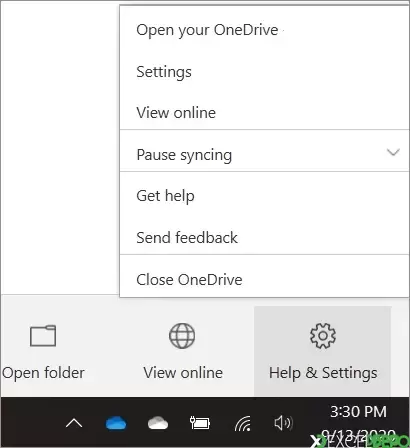Open the Wi-Fi network tray icon
The height and width of the screenshot is (448, 410).
[x=243, y=424]
